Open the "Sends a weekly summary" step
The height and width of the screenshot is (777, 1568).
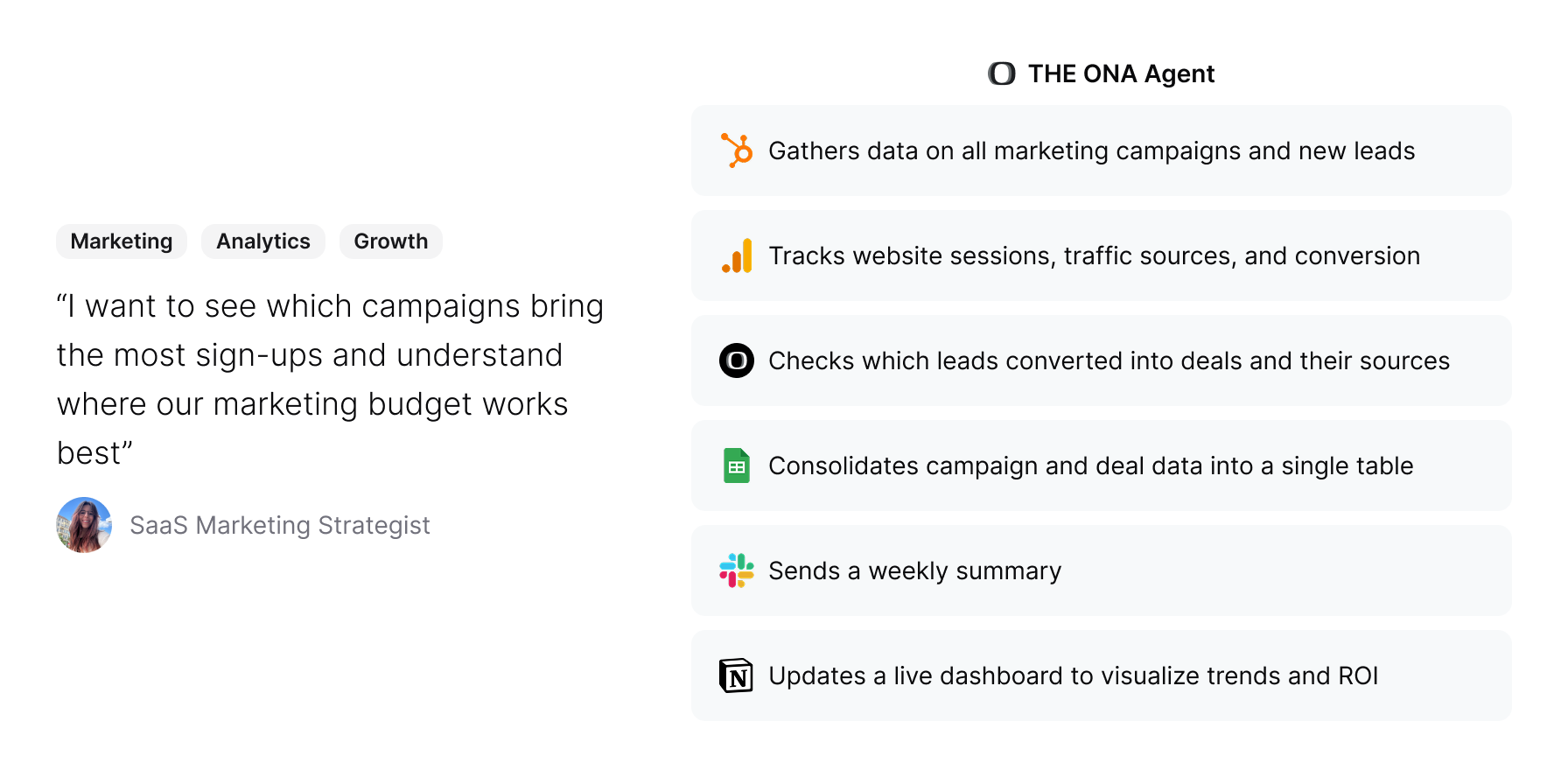(x=914, y=570)
